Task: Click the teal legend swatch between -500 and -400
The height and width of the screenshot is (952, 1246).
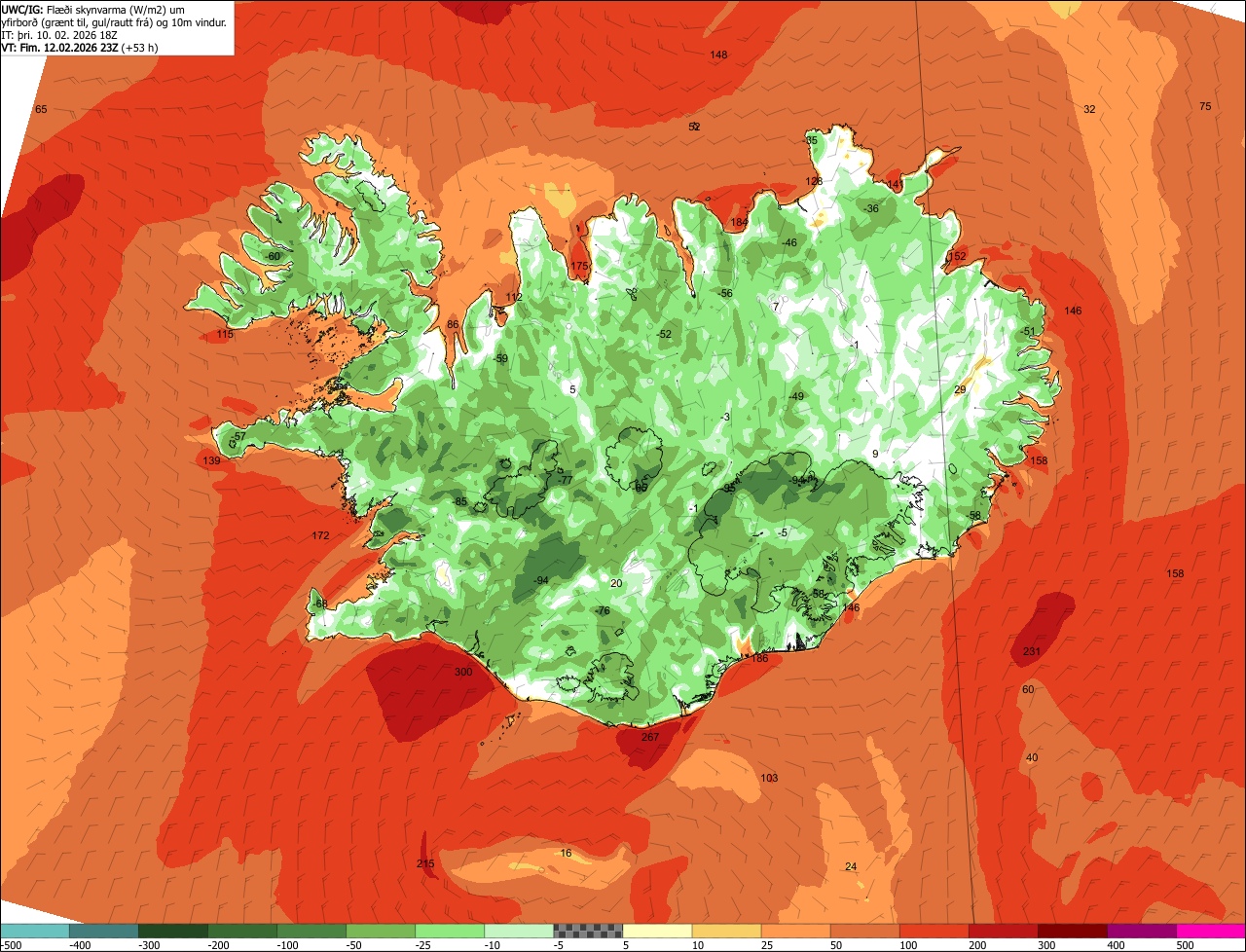Action: coord(34,931)
